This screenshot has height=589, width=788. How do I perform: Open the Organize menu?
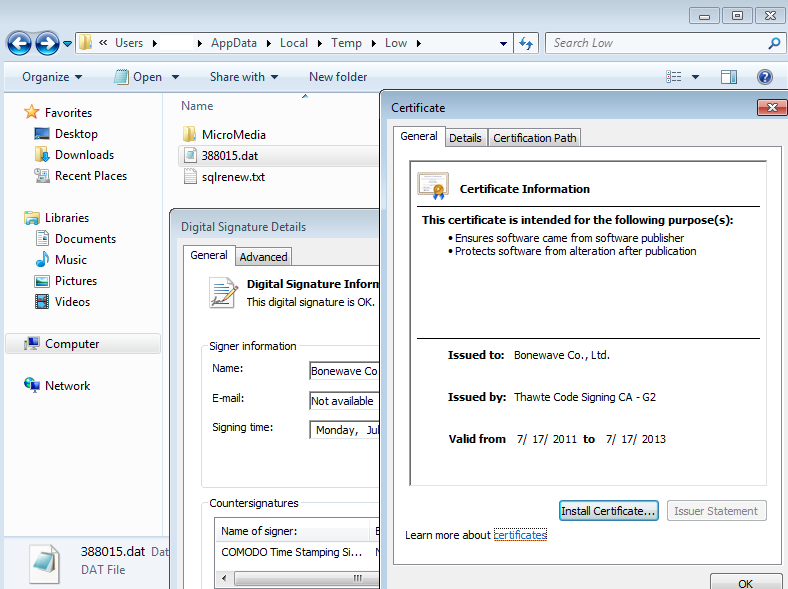click(x=52, y=77)
